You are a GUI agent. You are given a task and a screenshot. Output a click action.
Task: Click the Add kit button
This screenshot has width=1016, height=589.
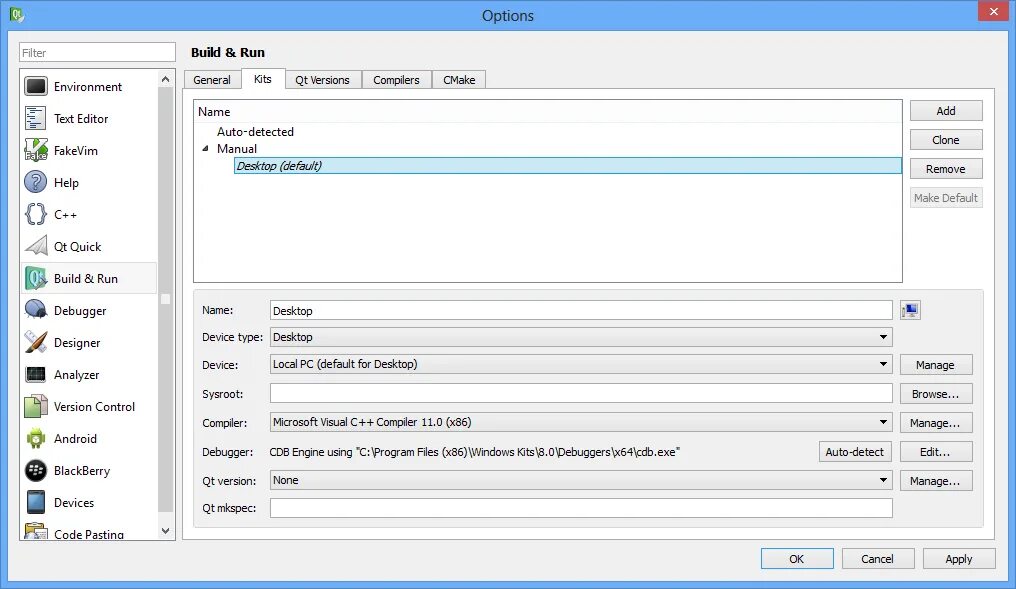[946, 111]
